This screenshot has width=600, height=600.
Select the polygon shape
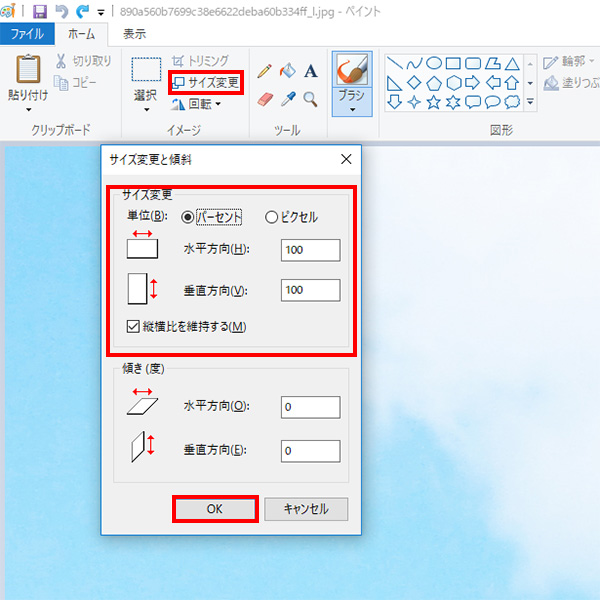(x=492, y=63)
